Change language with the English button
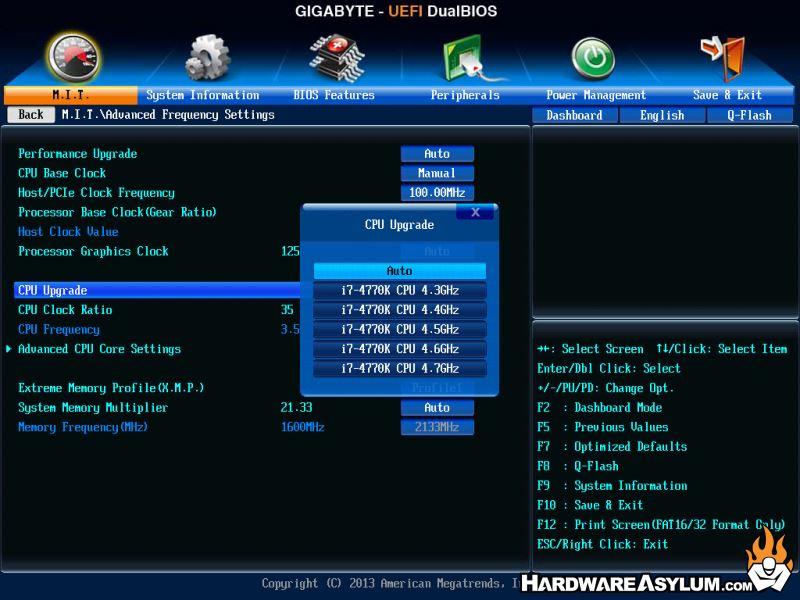The height and width of the screenshot is (600, 800). pyautogui.click(x=662, y=115)
